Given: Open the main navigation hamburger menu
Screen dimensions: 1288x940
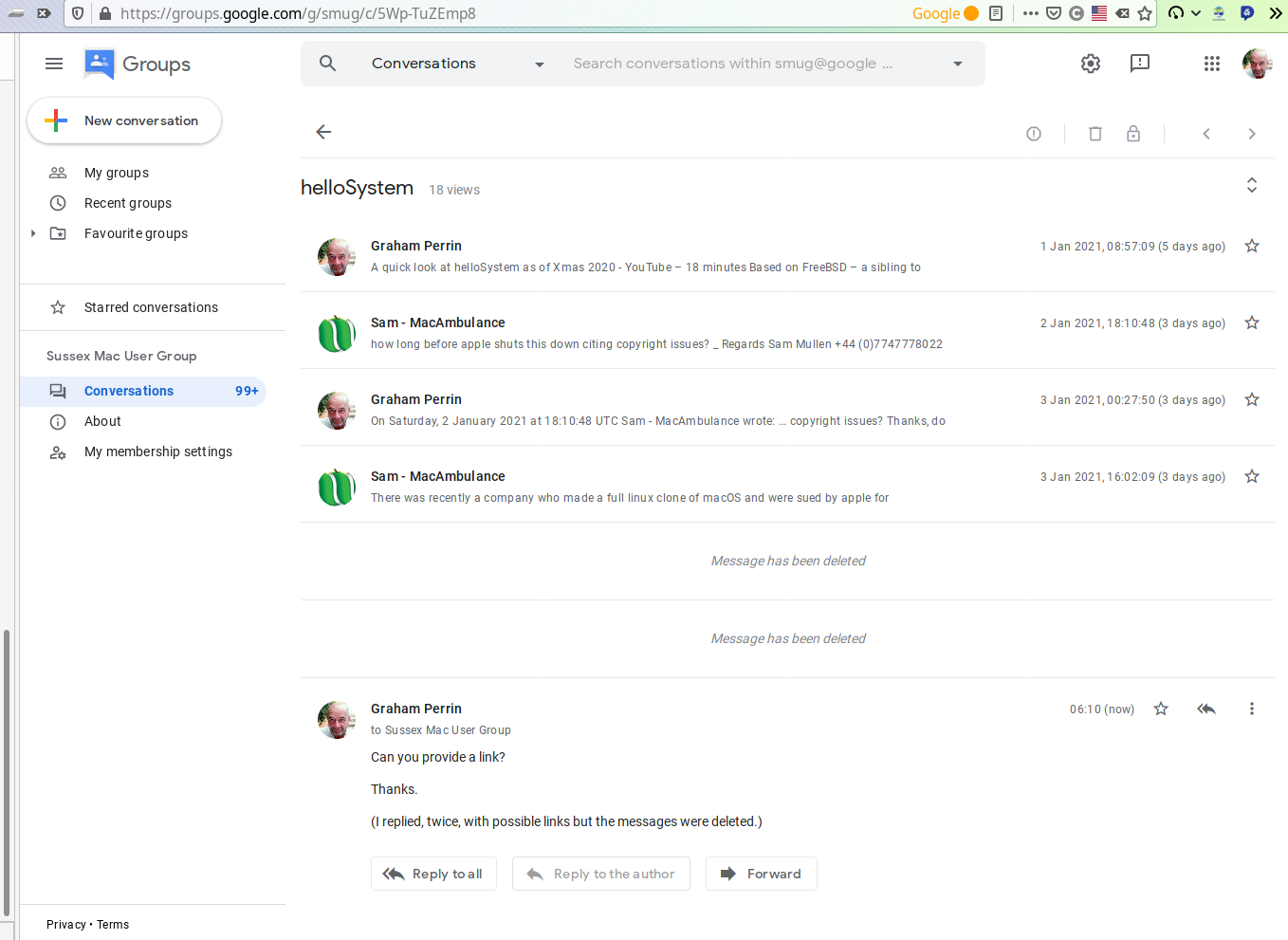Looking at the screenshot, I should click(54, 64).
